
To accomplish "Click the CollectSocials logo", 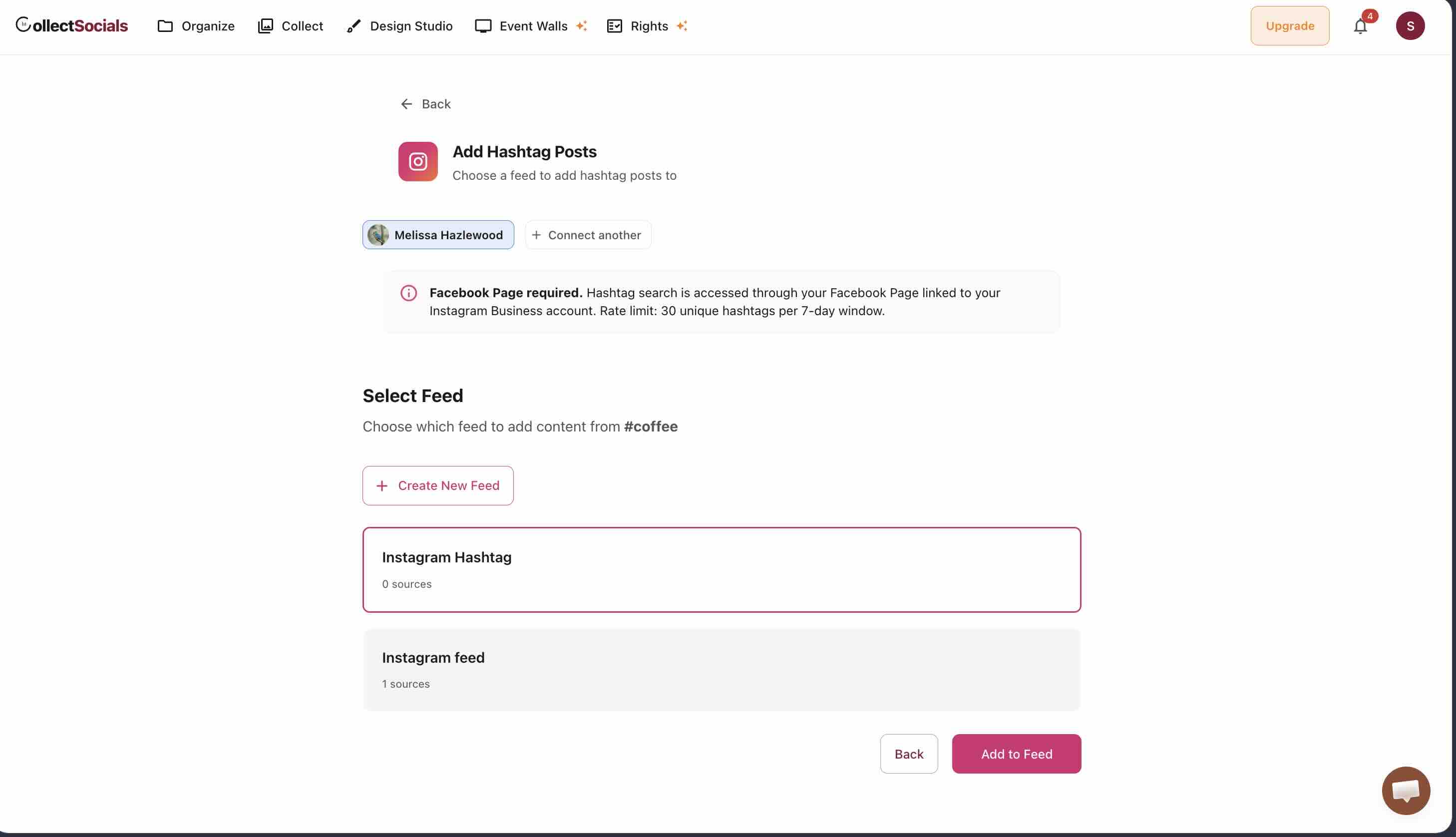I will (x=72, y=25).
